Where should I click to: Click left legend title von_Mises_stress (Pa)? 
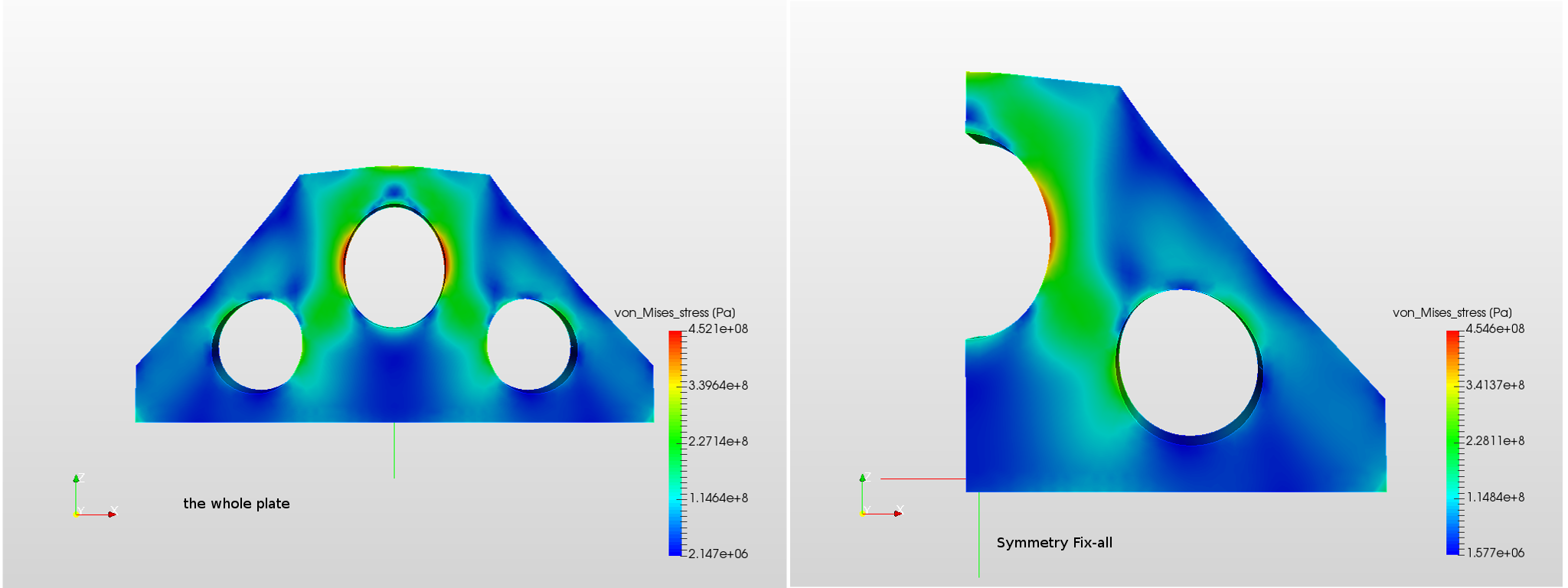point(675,312)
